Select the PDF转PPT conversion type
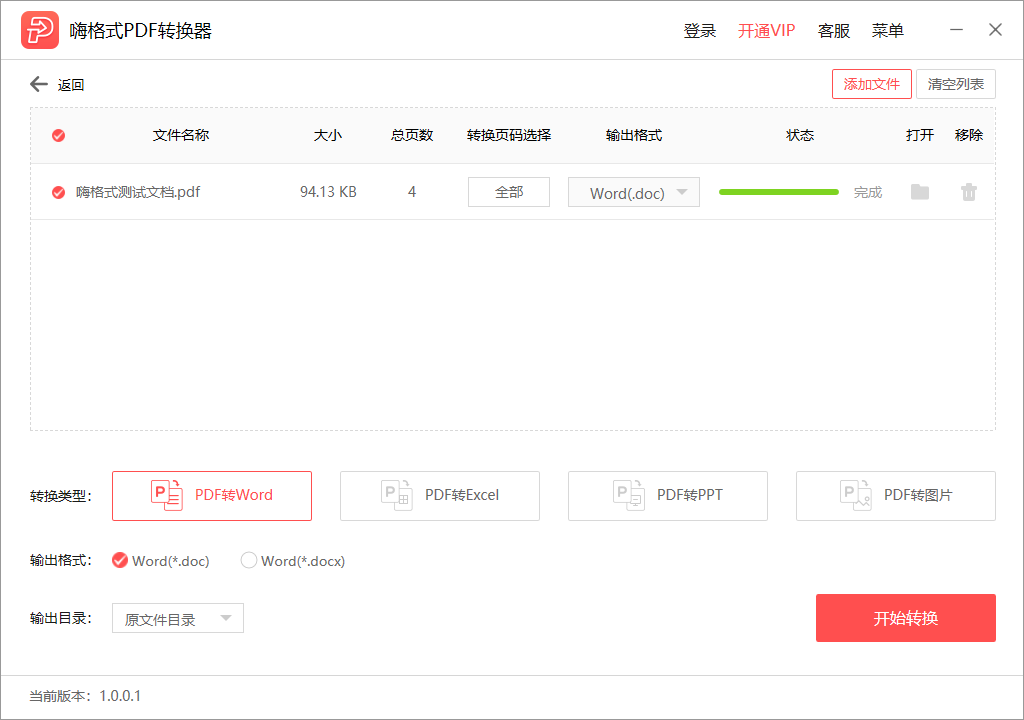 (667, 496)
